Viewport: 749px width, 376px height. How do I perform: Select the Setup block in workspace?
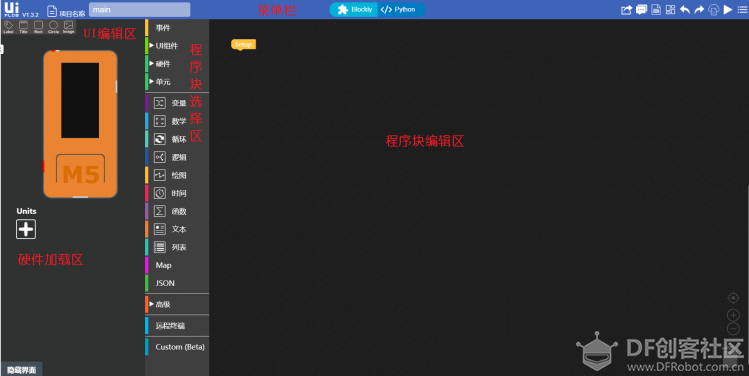(x=243, y=44)
